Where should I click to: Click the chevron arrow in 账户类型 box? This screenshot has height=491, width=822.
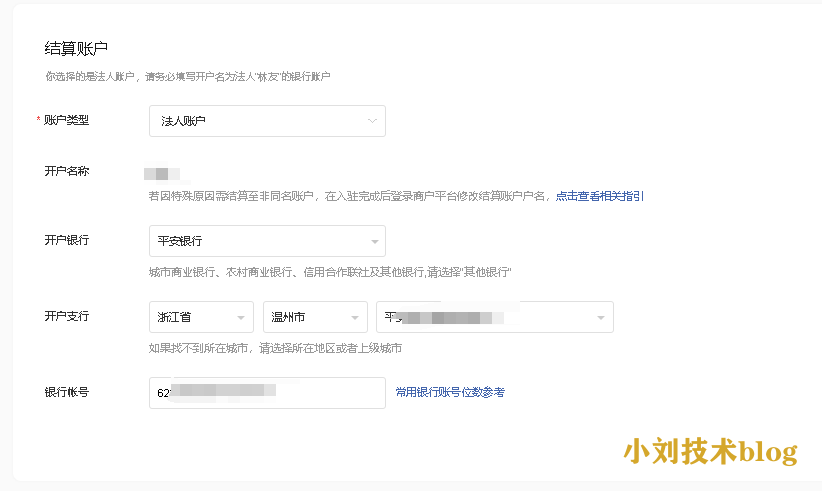click(x=373, y=121)
